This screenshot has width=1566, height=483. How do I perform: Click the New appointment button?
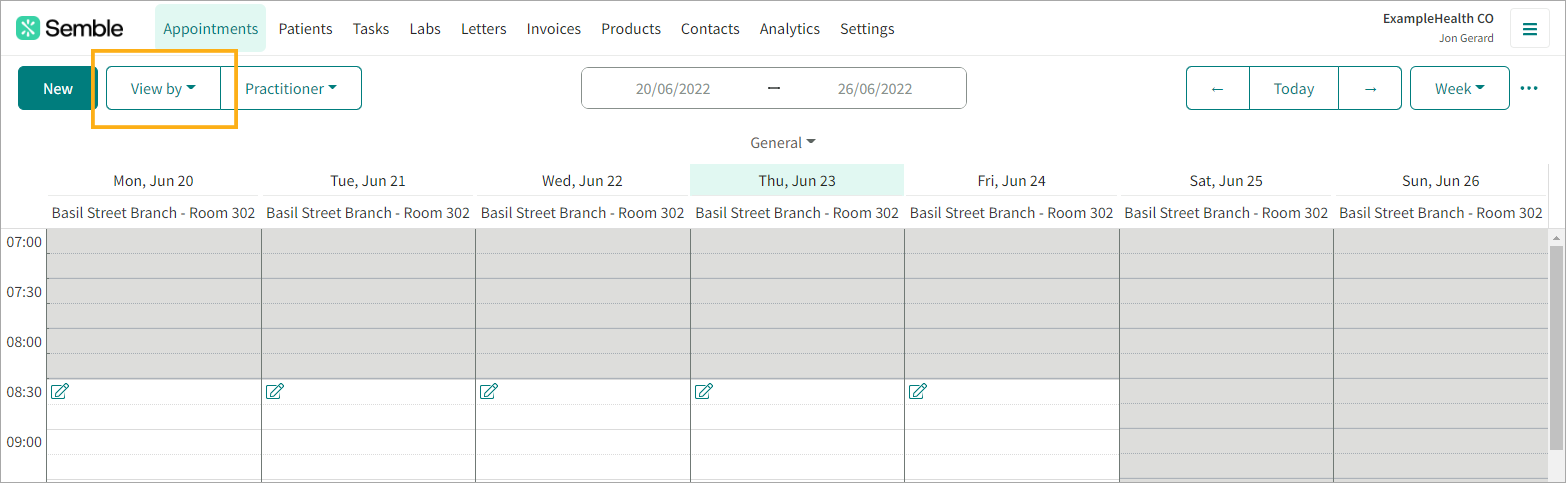click(x=57, y=88)
